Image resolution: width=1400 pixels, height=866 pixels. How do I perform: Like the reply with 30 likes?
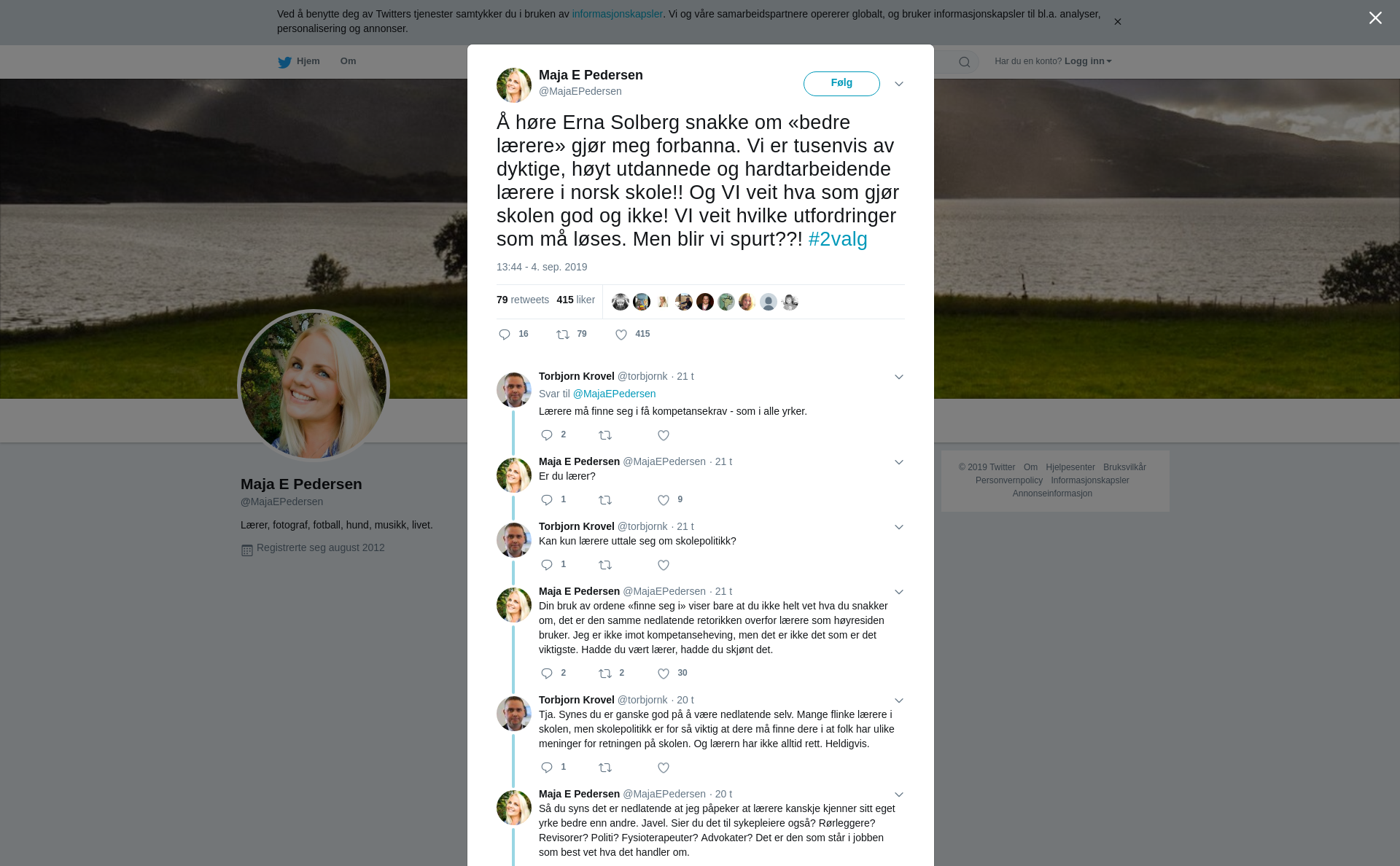664,674
